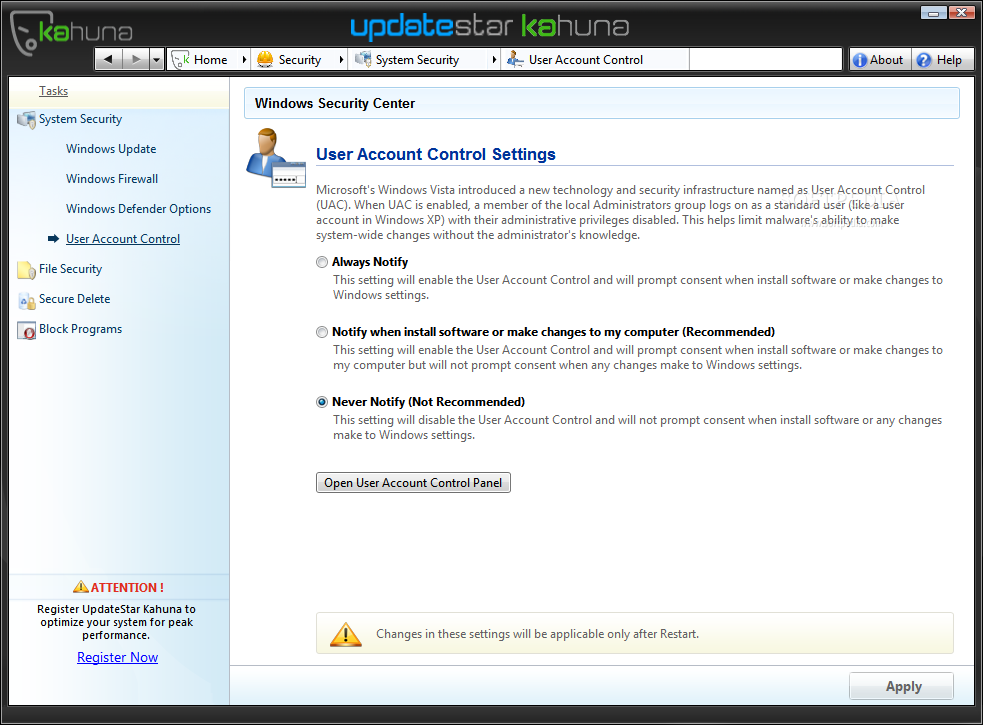Click the back navigation arrow
The height and width of the screenshot is (725, 983).
pos(108,60)
